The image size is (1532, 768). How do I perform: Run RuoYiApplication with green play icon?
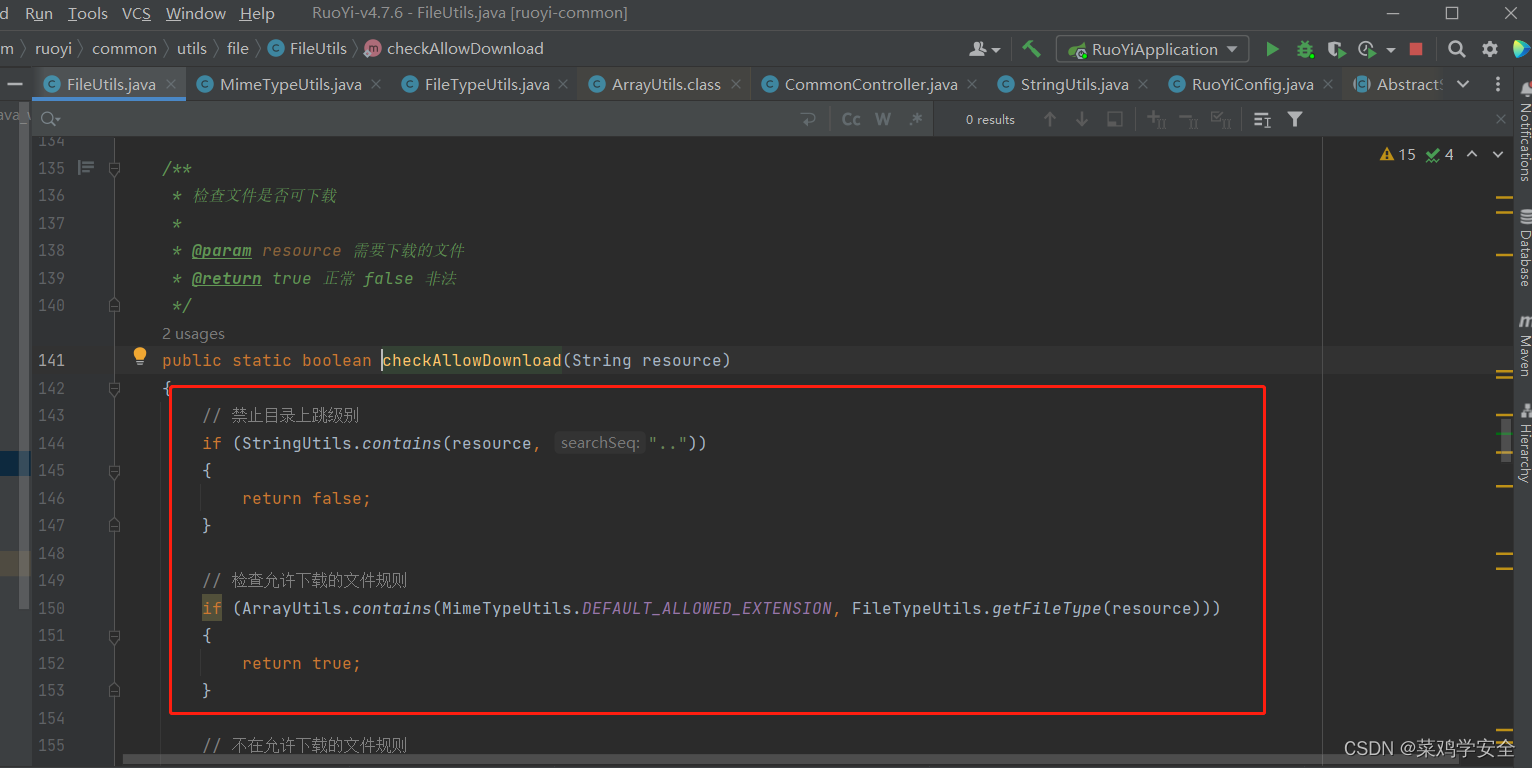(x=1272, y=49)
